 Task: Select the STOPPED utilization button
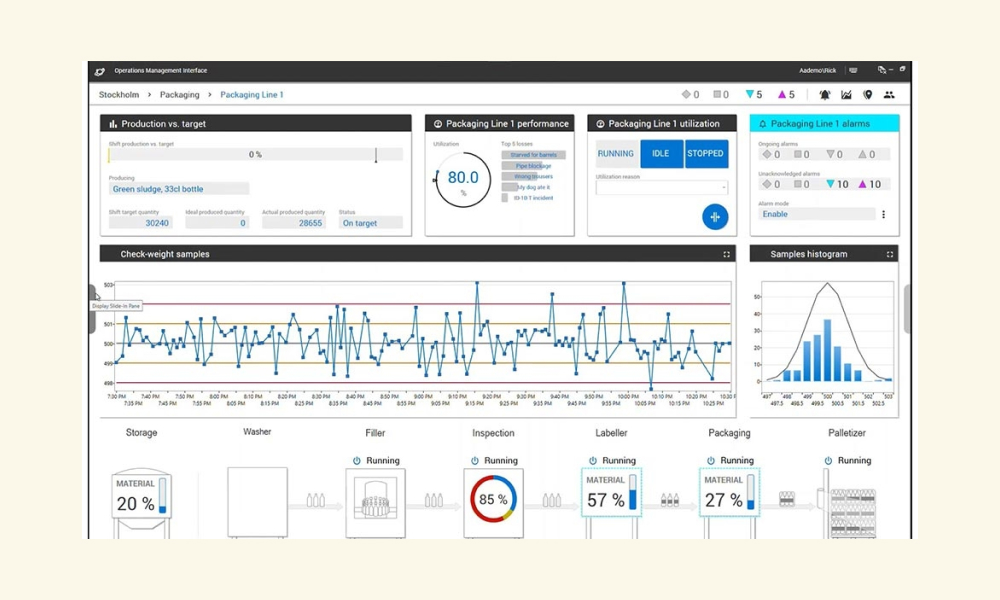pyautogui.click(x=705, y=154)
